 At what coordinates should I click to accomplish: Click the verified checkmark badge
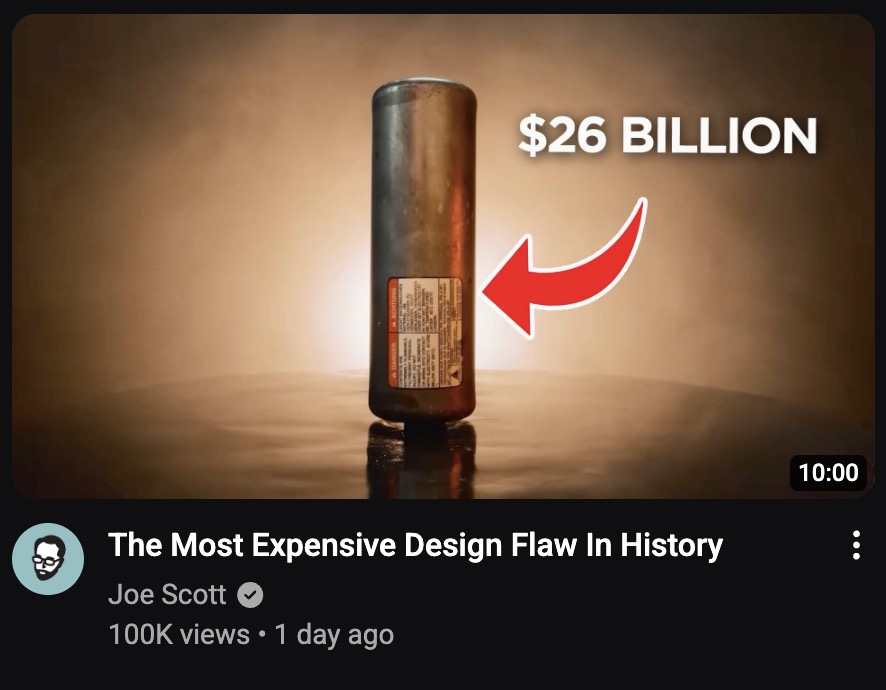pyautogui.click(x=250, y=594)
